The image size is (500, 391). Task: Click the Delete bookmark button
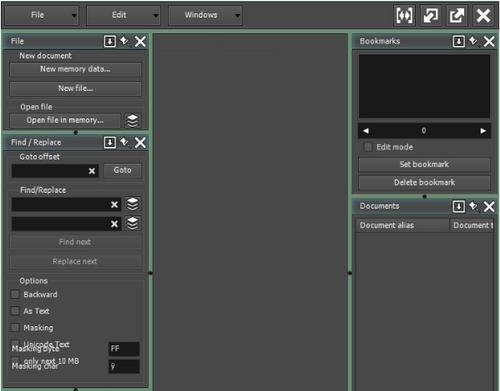click(424, 182)
